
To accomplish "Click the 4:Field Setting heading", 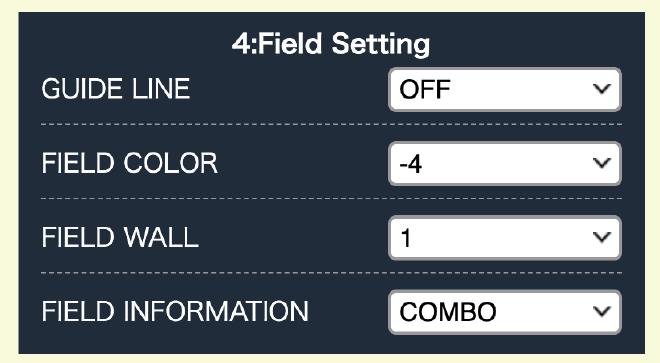I will 331,44.
